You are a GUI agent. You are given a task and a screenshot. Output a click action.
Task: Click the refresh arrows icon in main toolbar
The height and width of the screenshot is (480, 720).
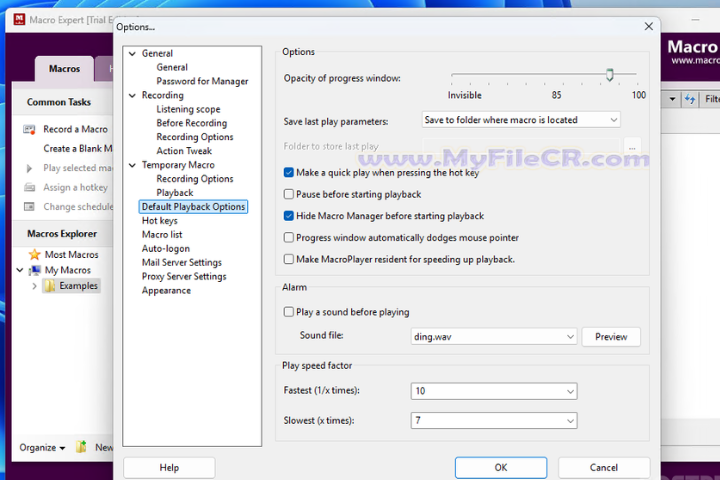690,99
